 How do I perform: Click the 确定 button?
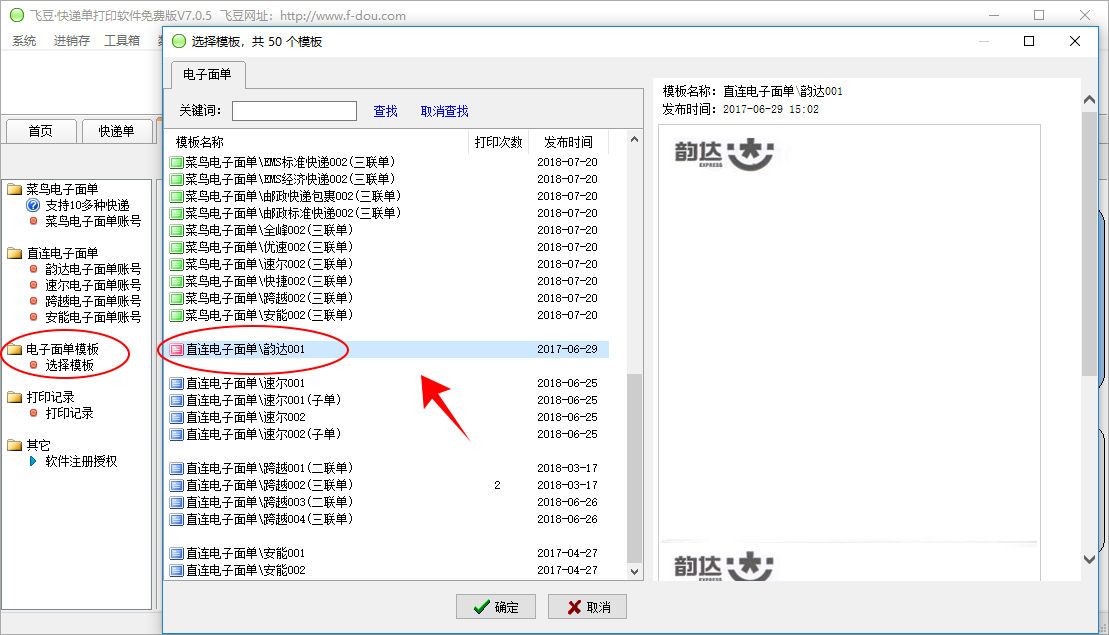coord(496,607)
